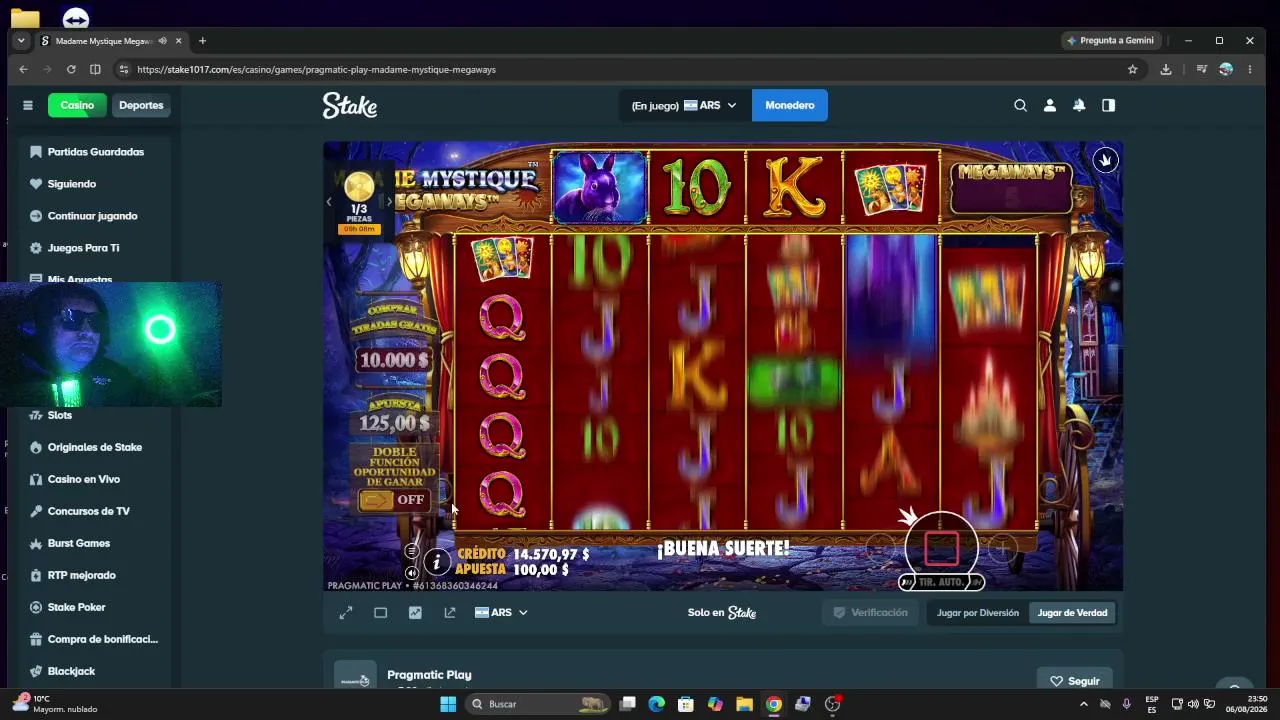Image resolution: width=1280 pixels, height=720 pixels.
Task: Click the address bar URL
Action: tap(316, 69)
